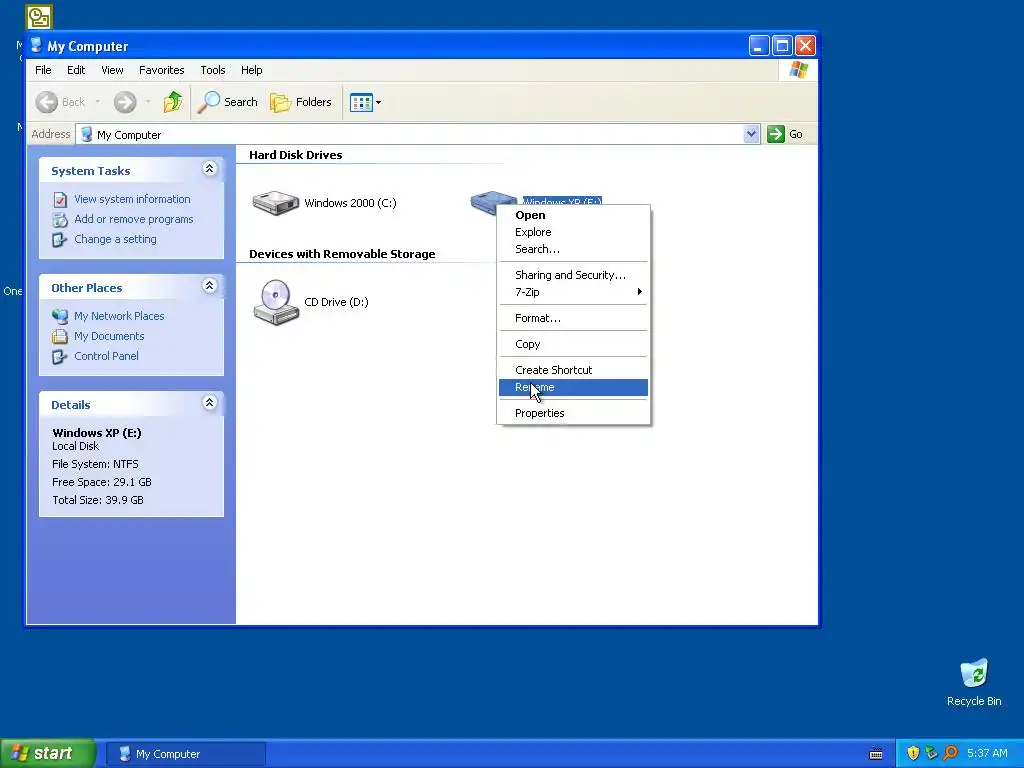Open Control Panel link
The image size is (1024, 768).
coord(106,356)
